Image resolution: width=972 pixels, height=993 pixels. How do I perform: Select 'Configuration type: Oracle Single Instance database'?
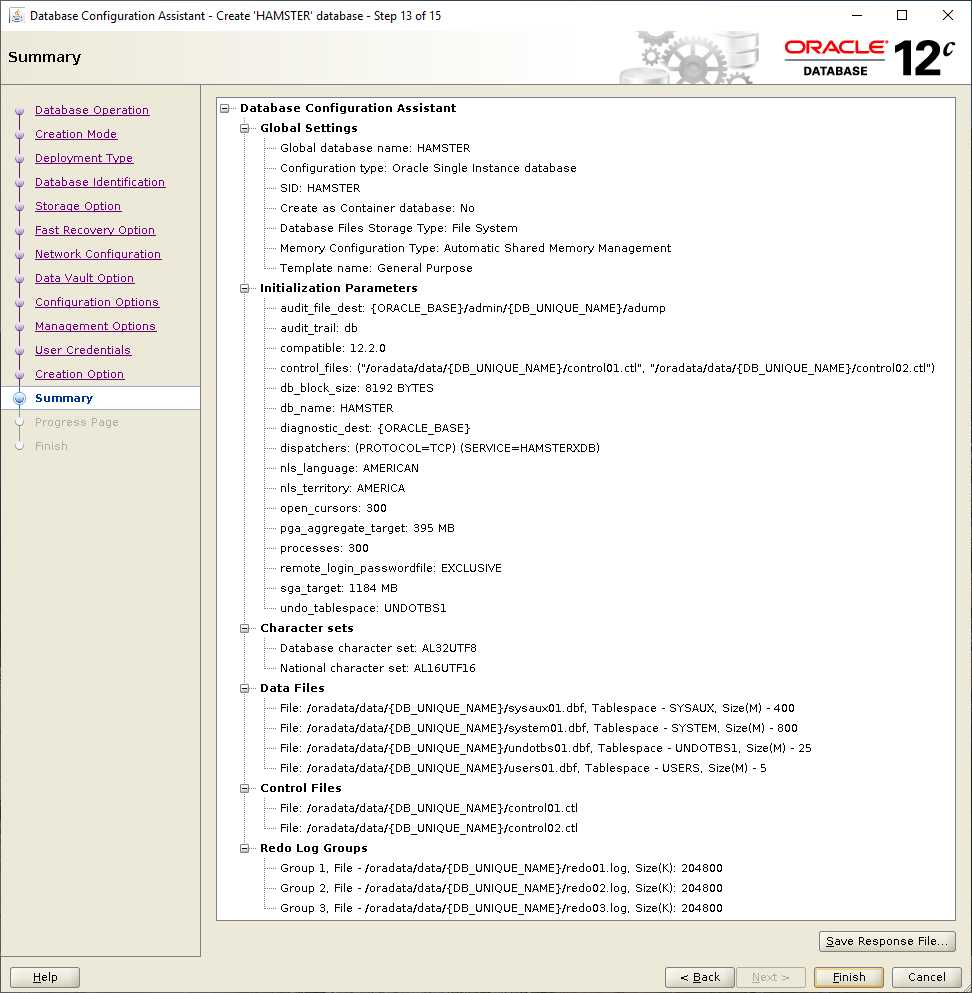point(428,168)
